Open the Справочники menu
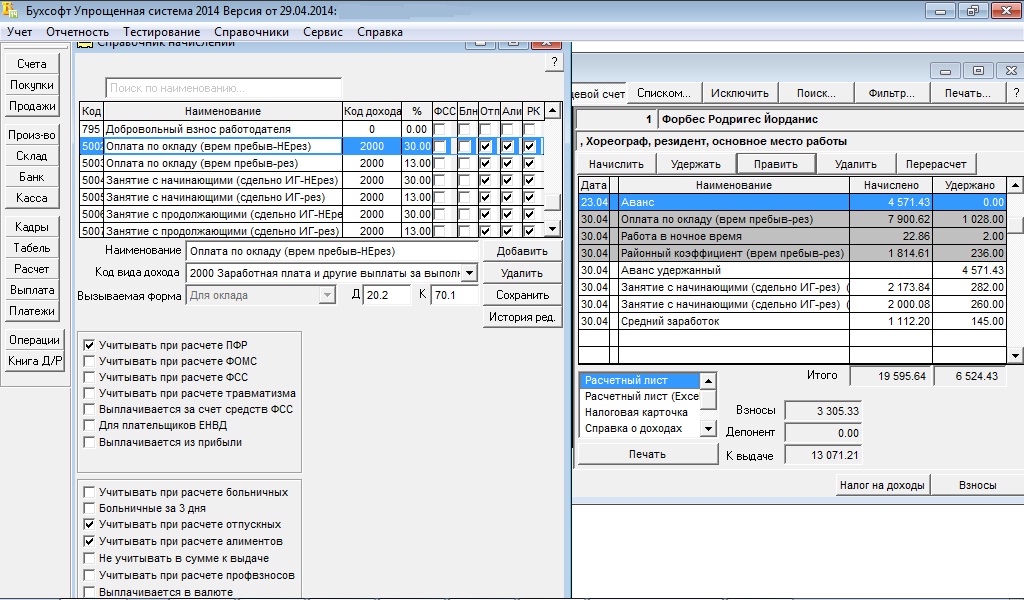 click(x=251, y=32)
